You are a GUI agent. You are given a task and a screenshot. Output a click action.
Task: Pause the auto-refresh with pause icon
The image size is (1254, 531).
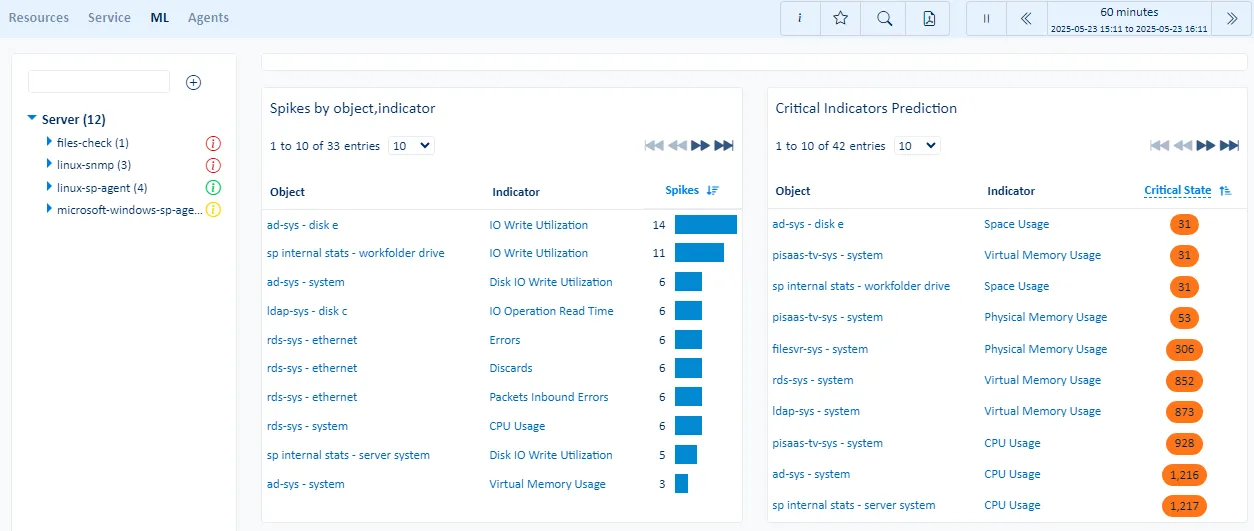[x=986, y=18]
